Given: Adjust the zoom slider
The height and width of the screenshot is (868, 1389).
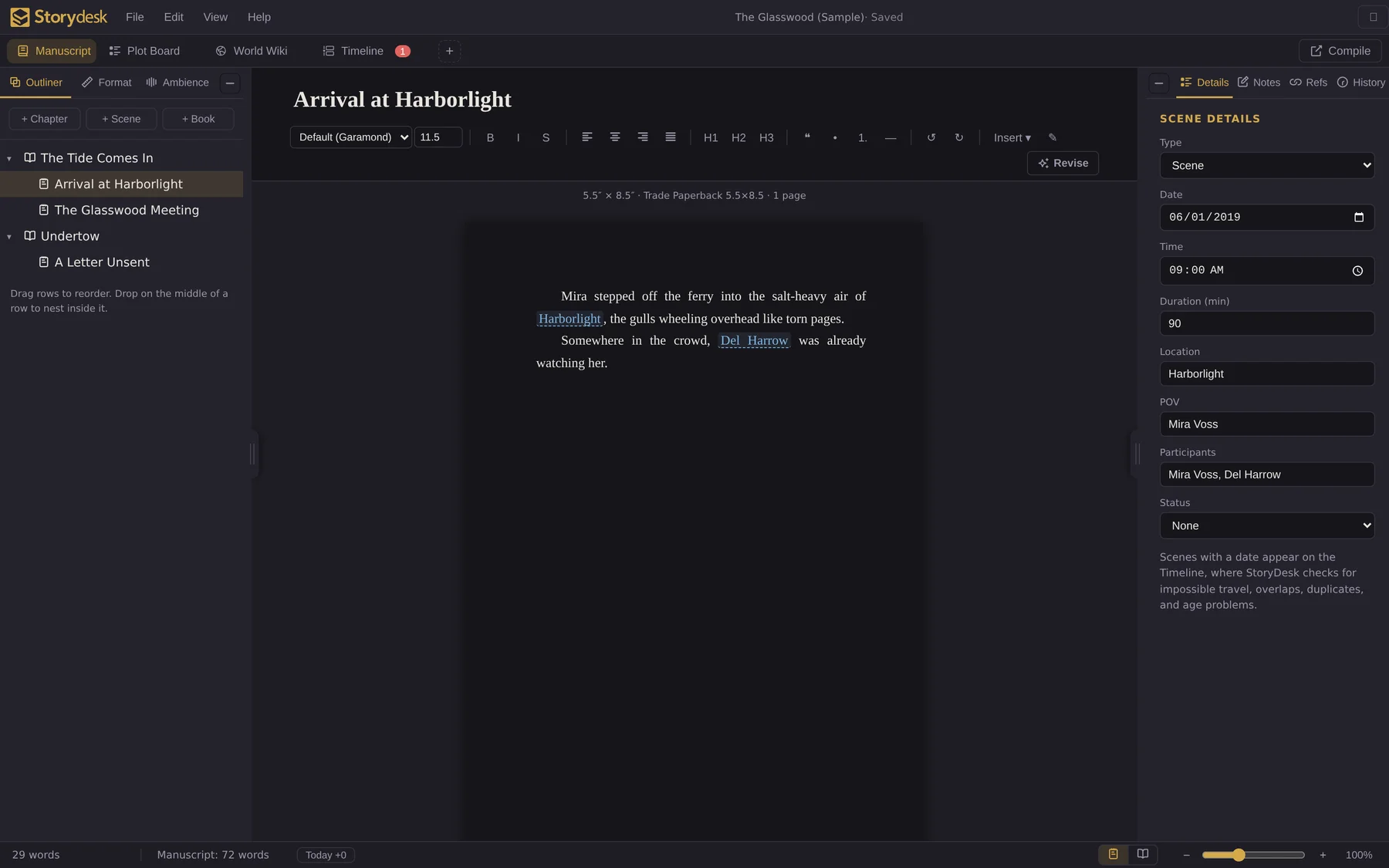Looking at the screenshot, I should click(x=1253, y=855).
